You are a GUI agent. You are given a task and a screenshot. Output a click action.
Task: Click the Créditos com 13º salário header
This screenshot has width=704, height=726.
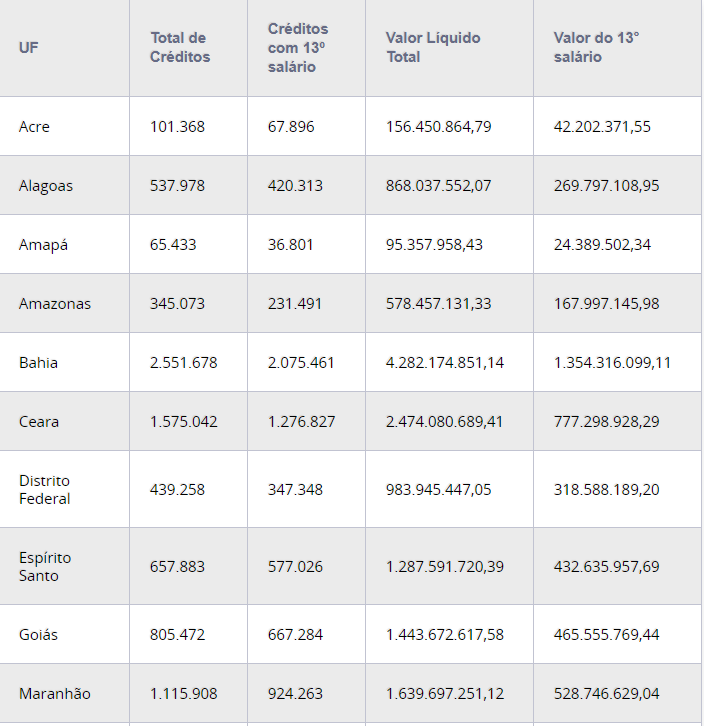[x=297, y=47]
